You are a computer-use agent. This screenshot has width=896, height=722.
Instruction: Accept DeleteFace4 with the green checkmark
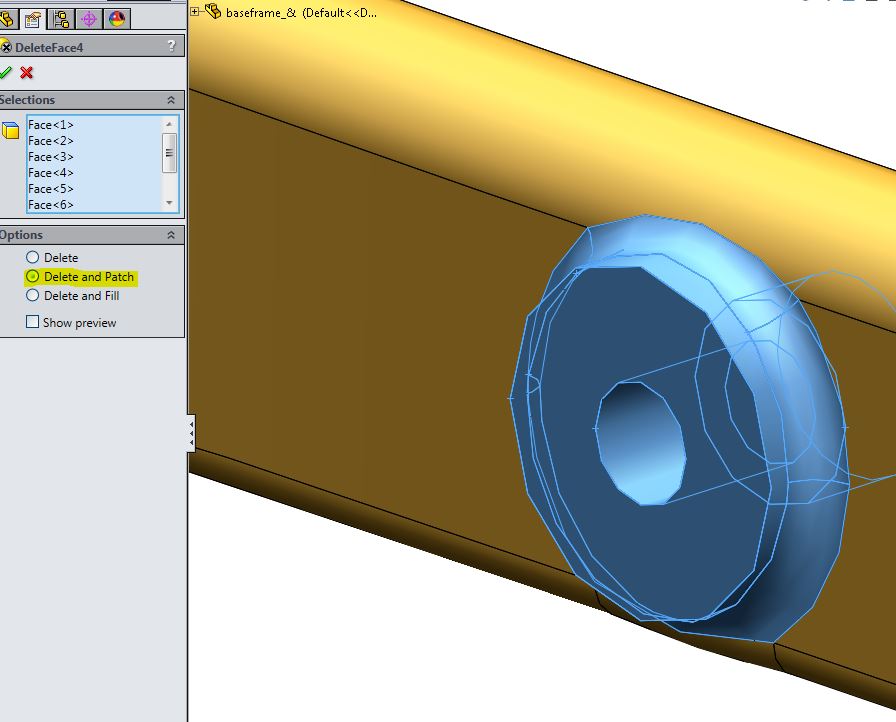(x=5, y=73)
